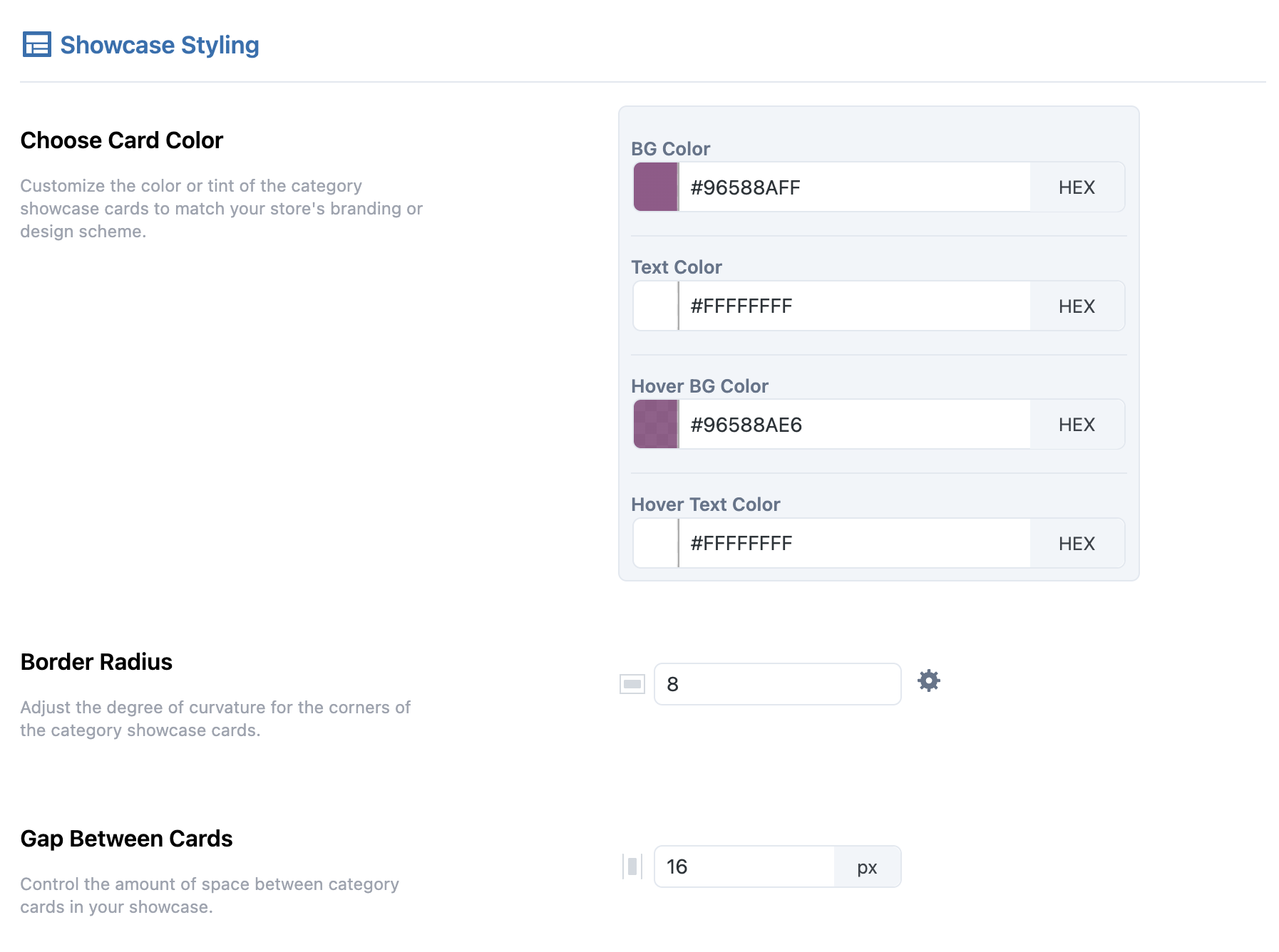
Task: Click the Showcase Styling heading
Action: point(160,45)
